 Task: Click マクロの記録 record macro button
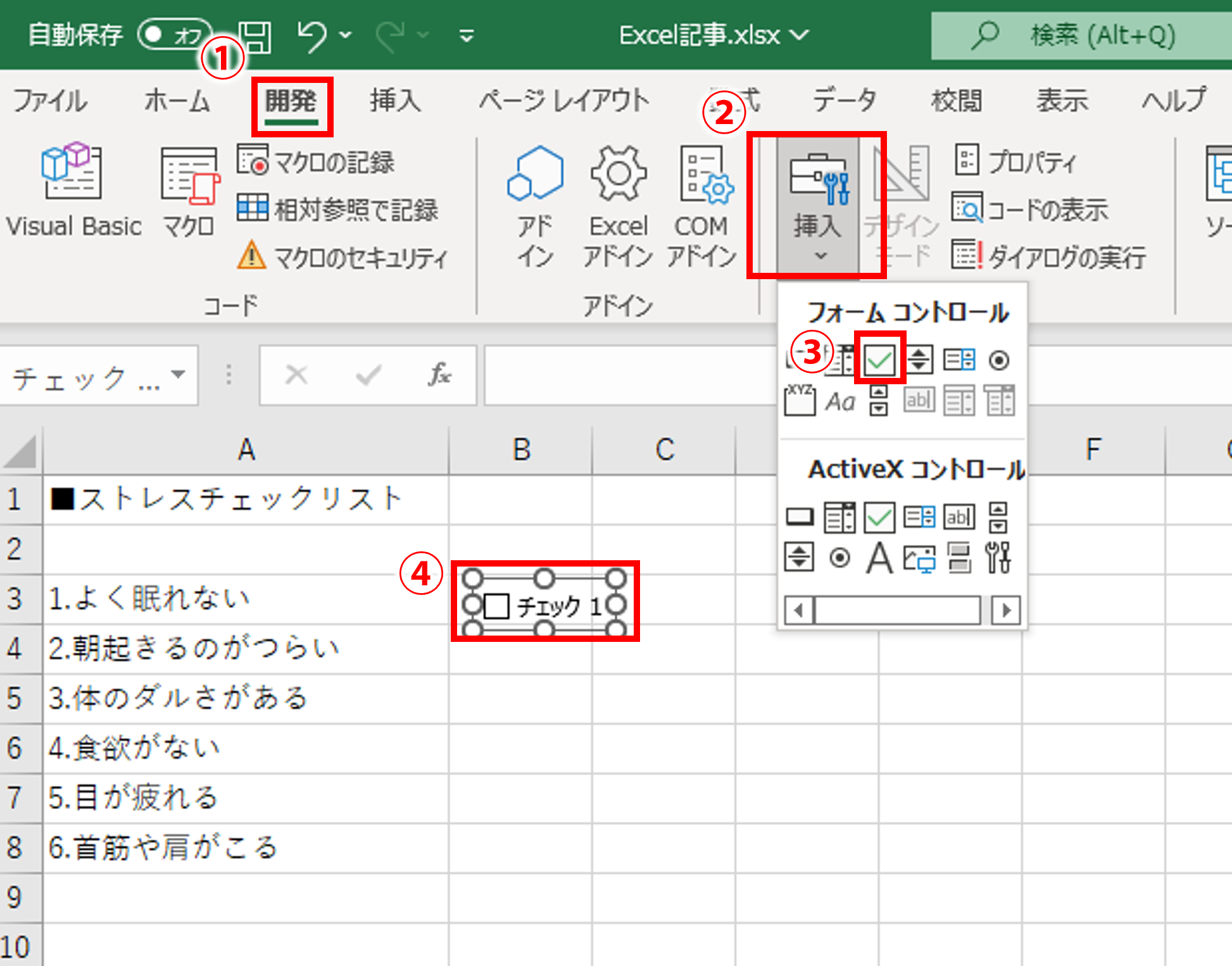pyautogui.click(x=317, y=162)
